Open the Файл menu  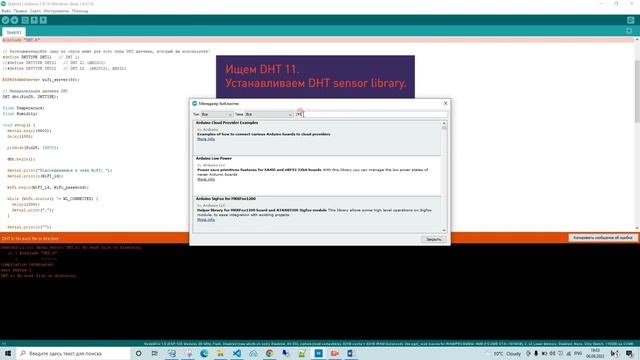click(6, 11)
